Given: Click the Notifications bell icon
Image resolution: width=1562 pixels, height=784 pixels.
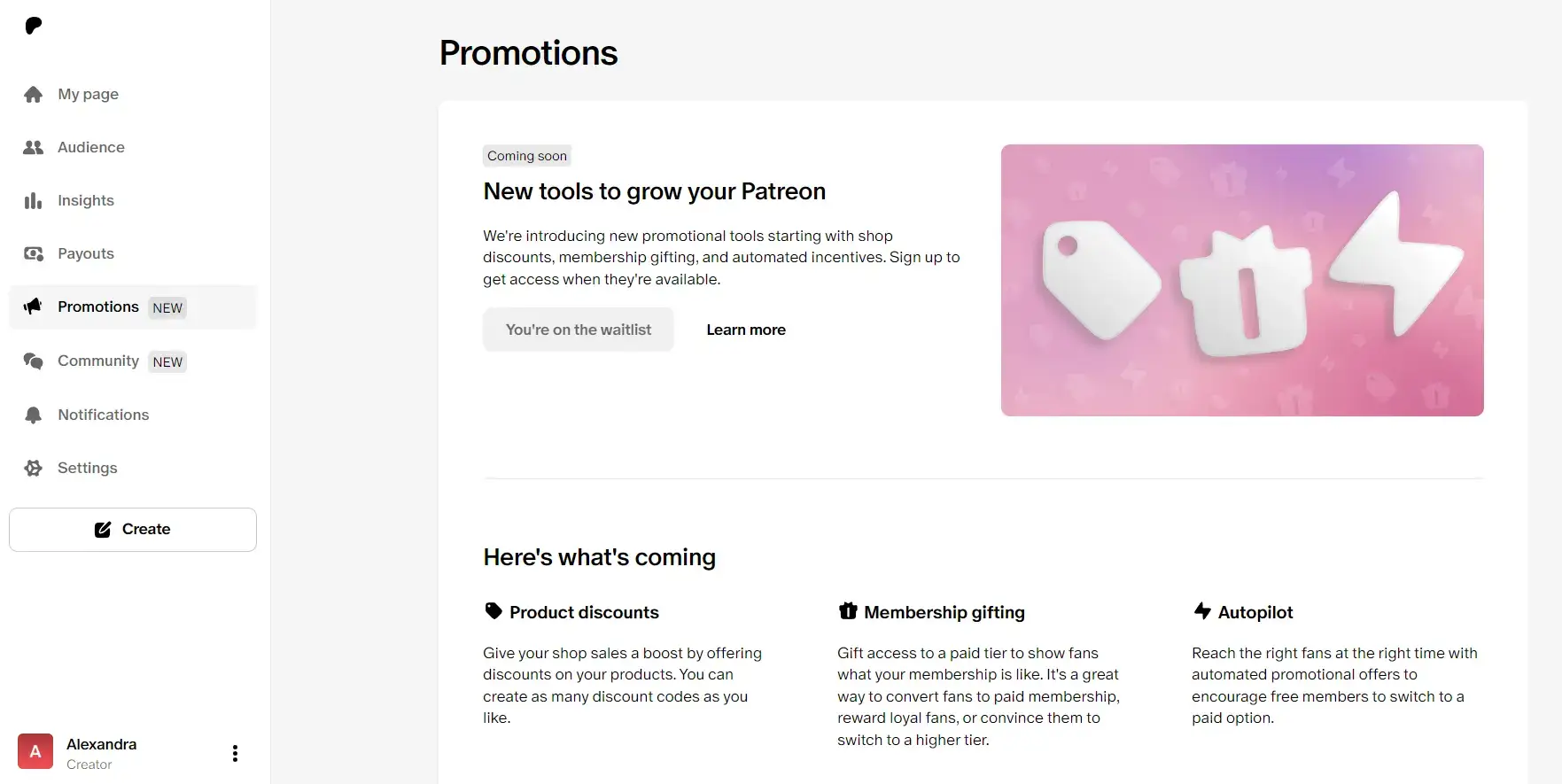Looking at the screenshot, I should [33, 415].
